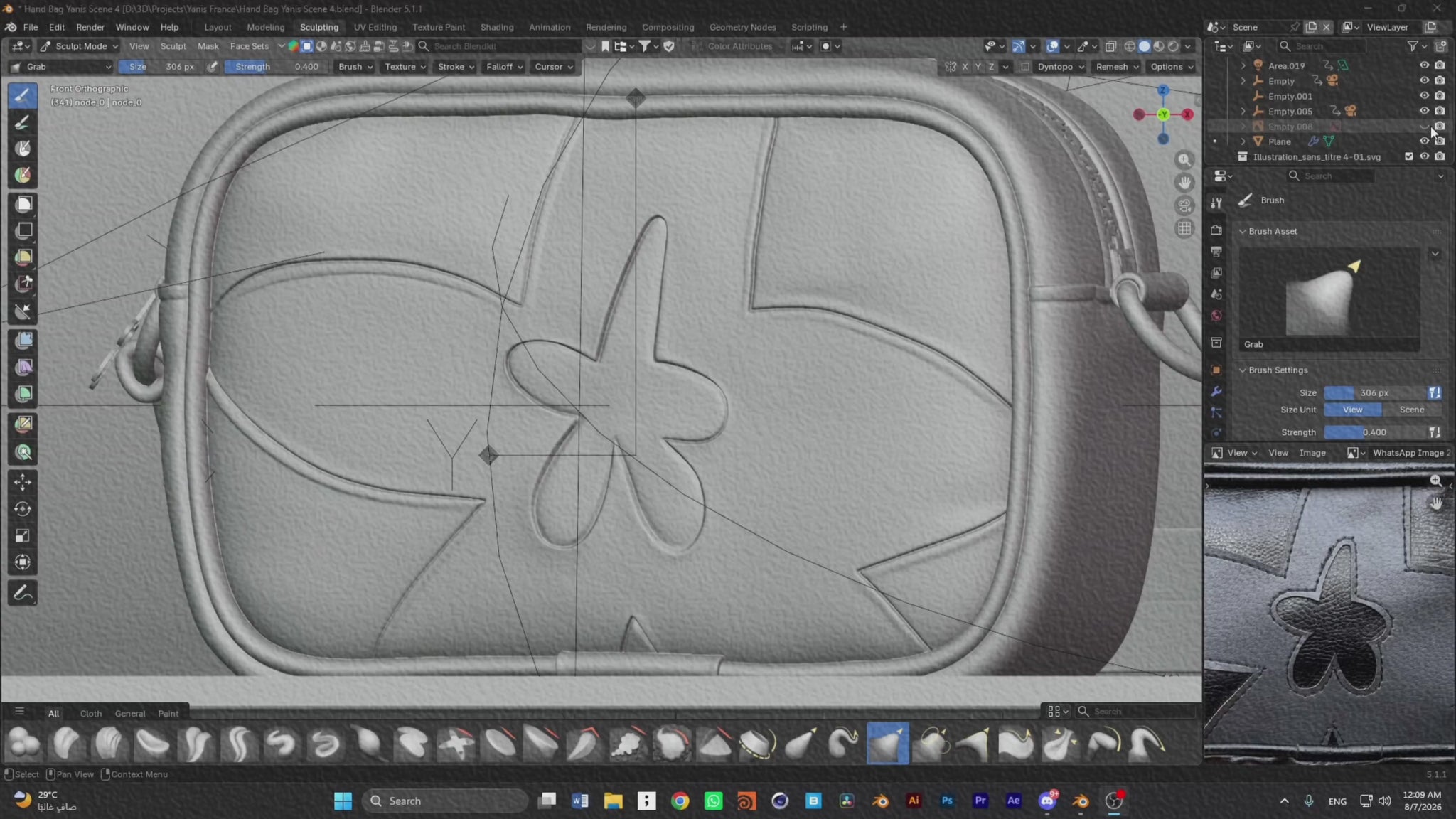1456x819 pixels.
Task: Collapse the Brush Settings panel
Action: (x=1243, y=370)
